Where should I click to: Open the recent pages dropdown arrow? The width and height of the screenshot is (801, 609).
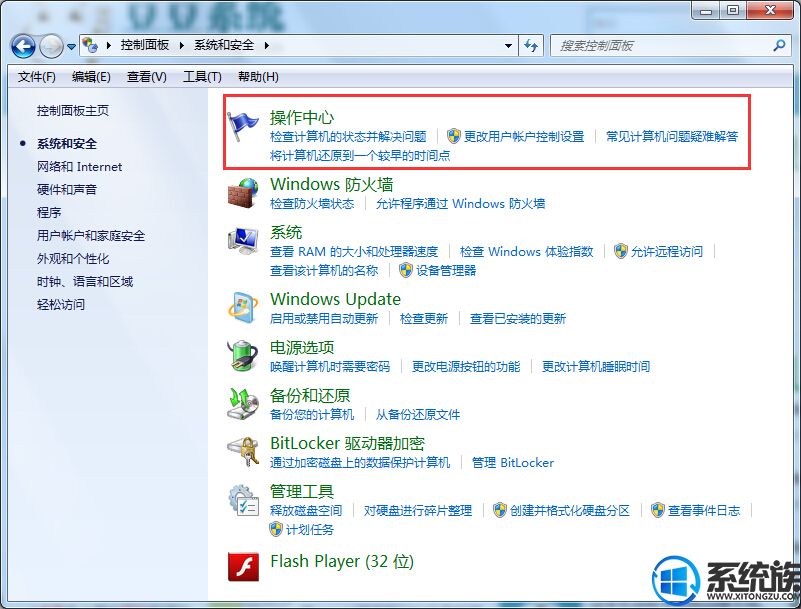pos(72,46)
